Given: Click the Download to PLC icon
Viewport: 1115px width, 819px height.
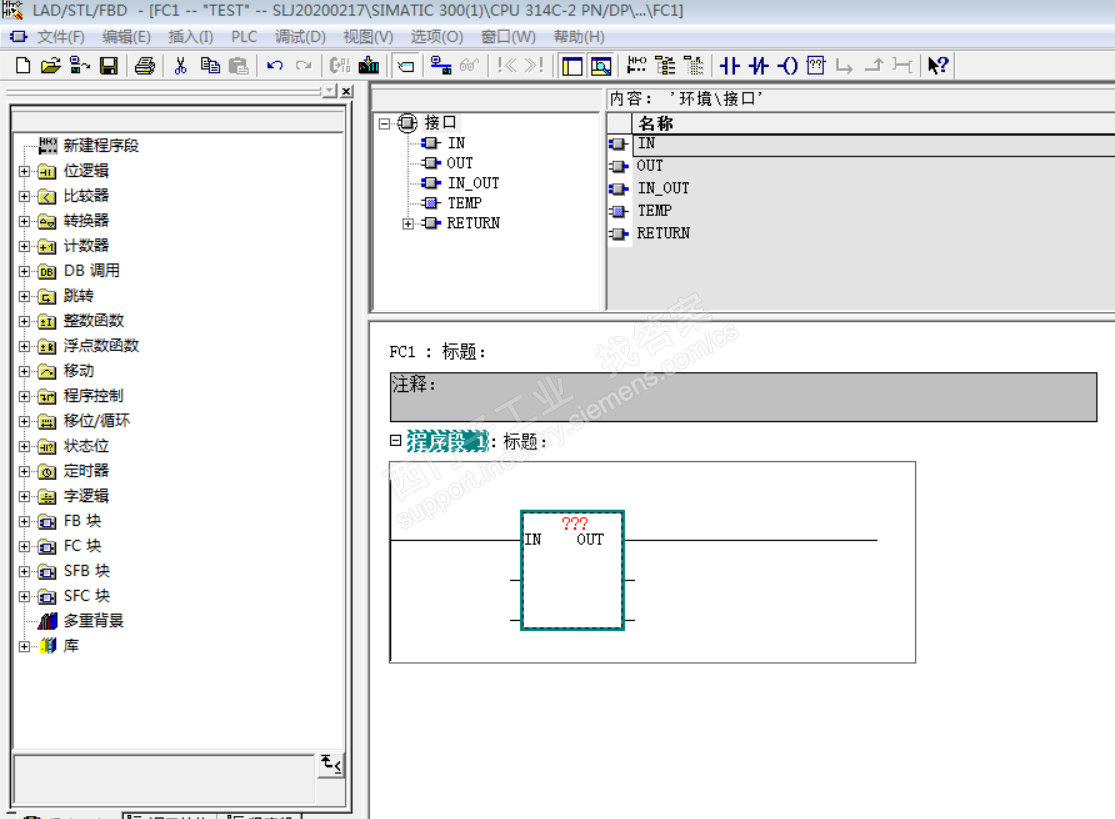Looking at the screenshot, I should tap(369, 66).
